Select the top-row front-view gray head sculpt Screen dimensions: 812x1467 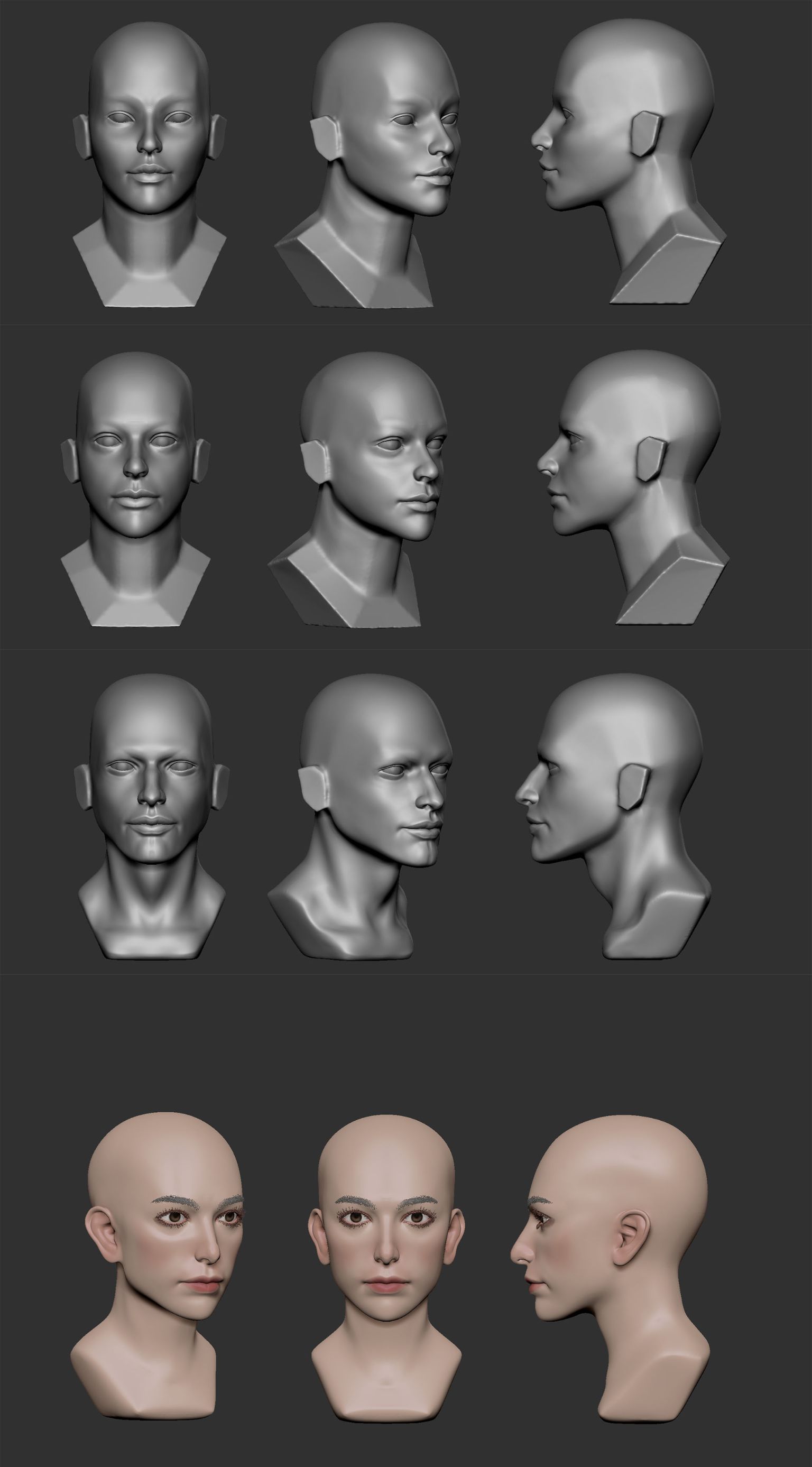pyautogui.click(x=150, y=163)
